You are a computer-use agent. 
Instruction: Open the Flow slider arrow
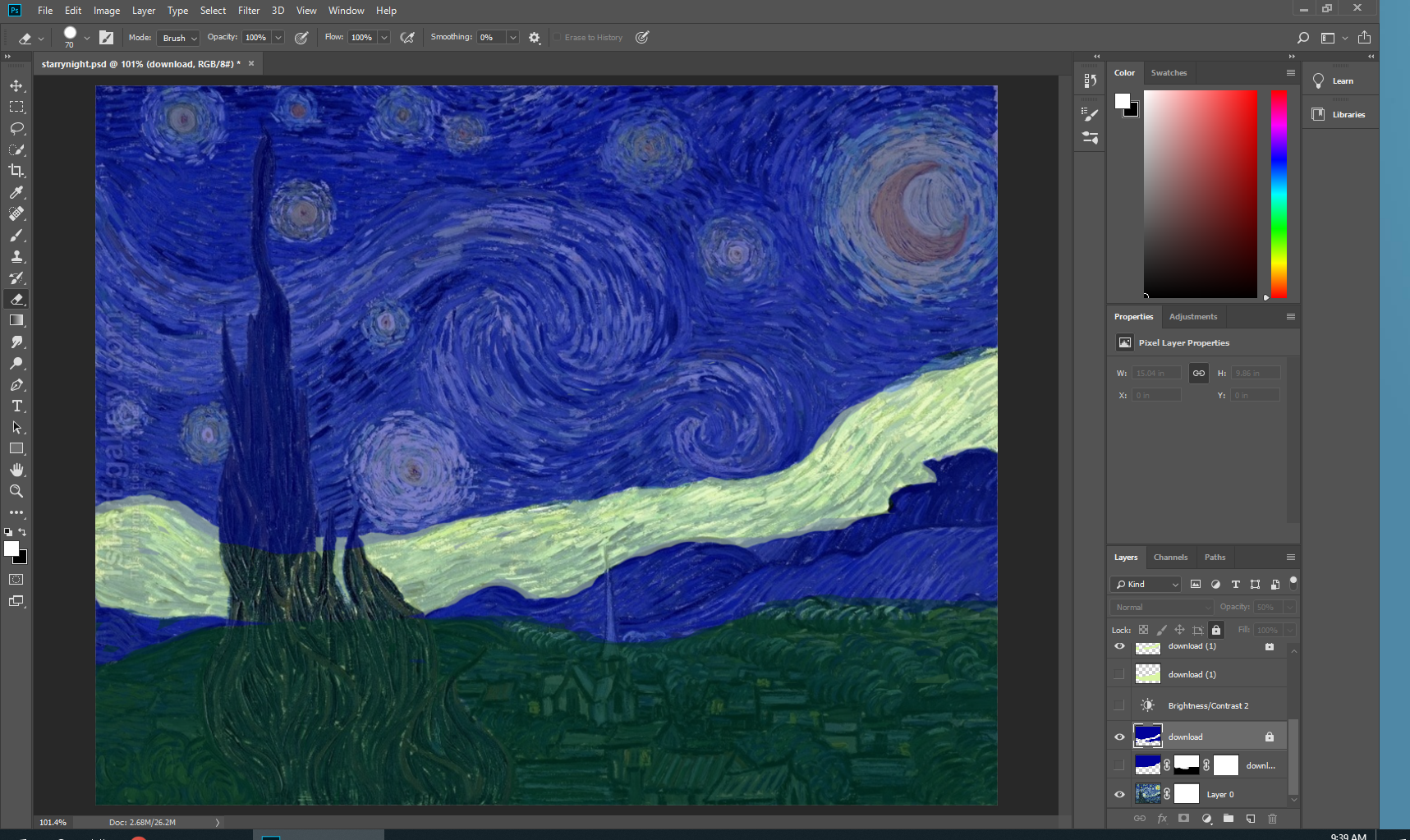(x=384, y=38)
